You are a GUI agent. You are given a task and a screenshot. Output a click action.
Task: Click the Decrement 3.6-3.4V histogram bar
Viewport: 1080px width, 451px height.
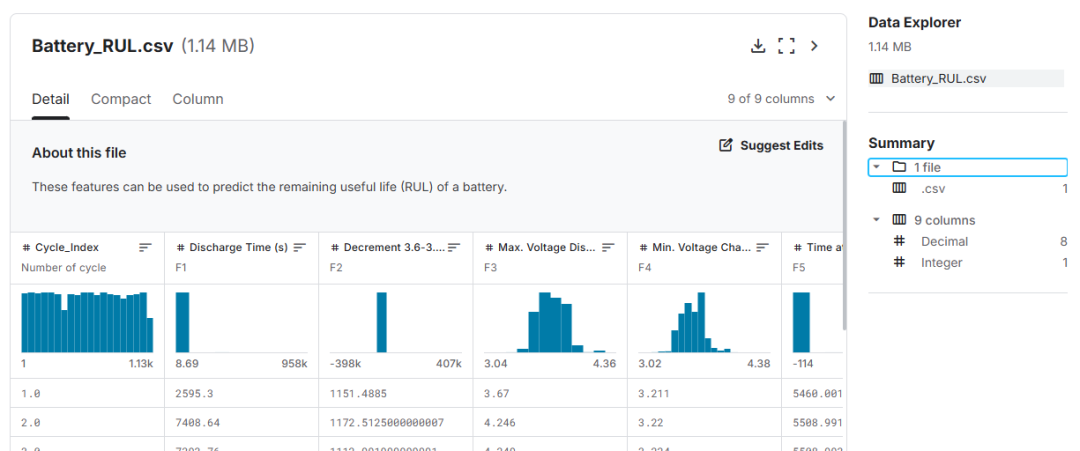[382, 322]
